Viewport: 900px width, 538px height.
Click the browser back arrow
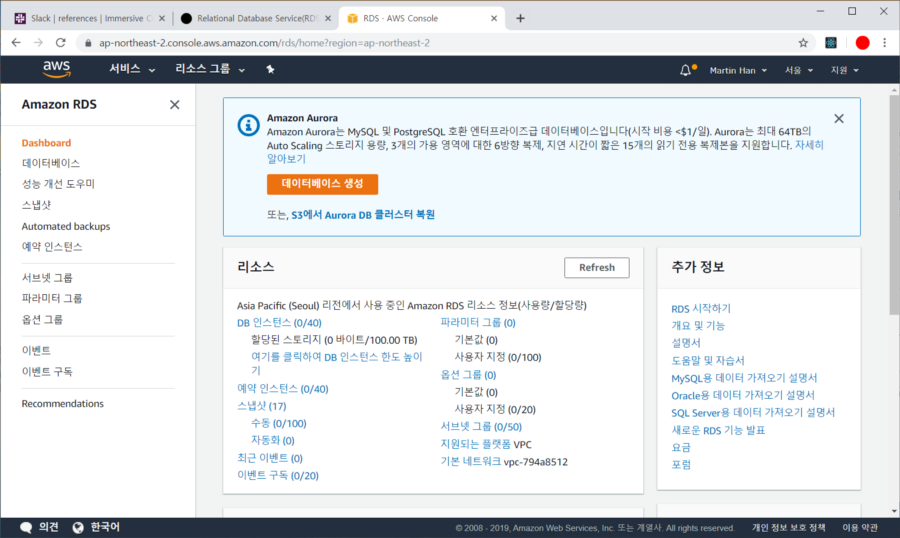coord(16,42)
